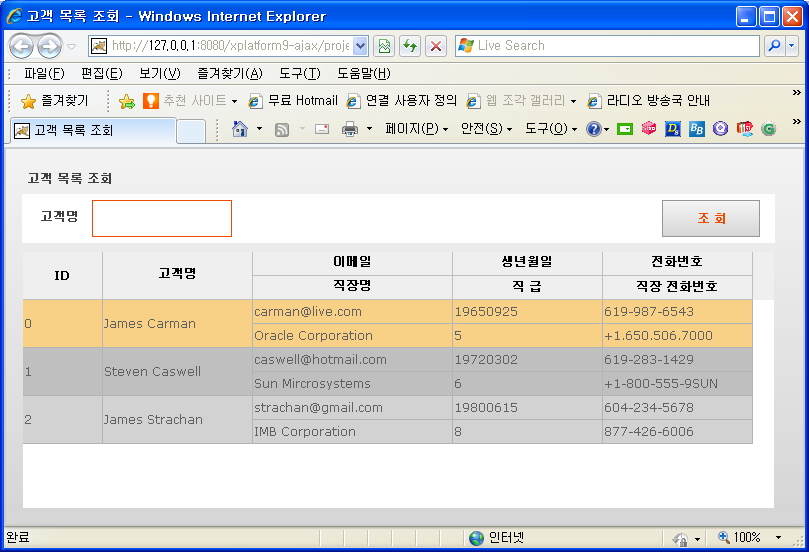Click the 고객명 text input field

162,218
